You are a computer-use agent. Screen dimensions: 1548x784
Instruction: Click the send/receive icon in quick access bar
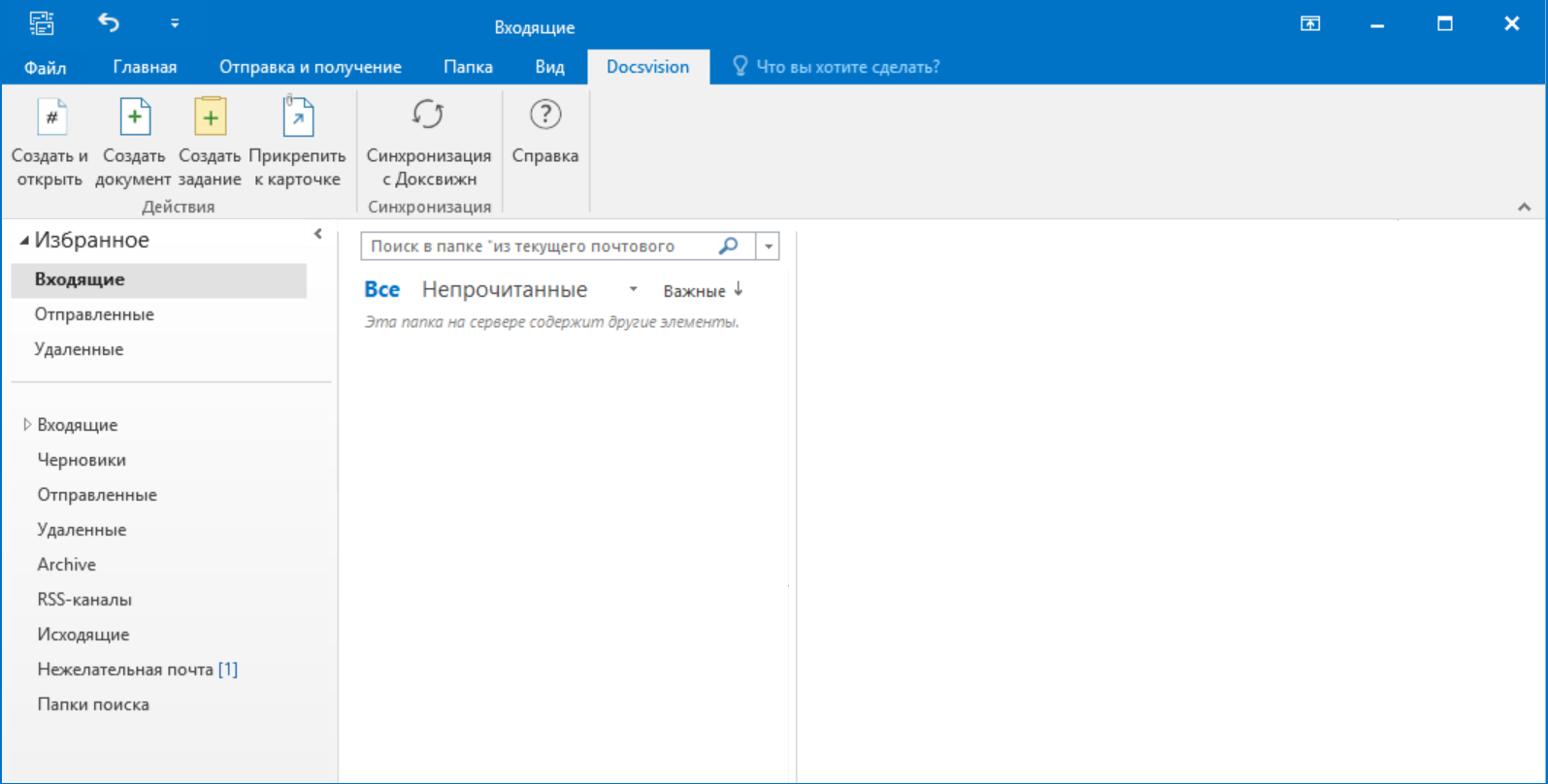click(x=42, y=22)
